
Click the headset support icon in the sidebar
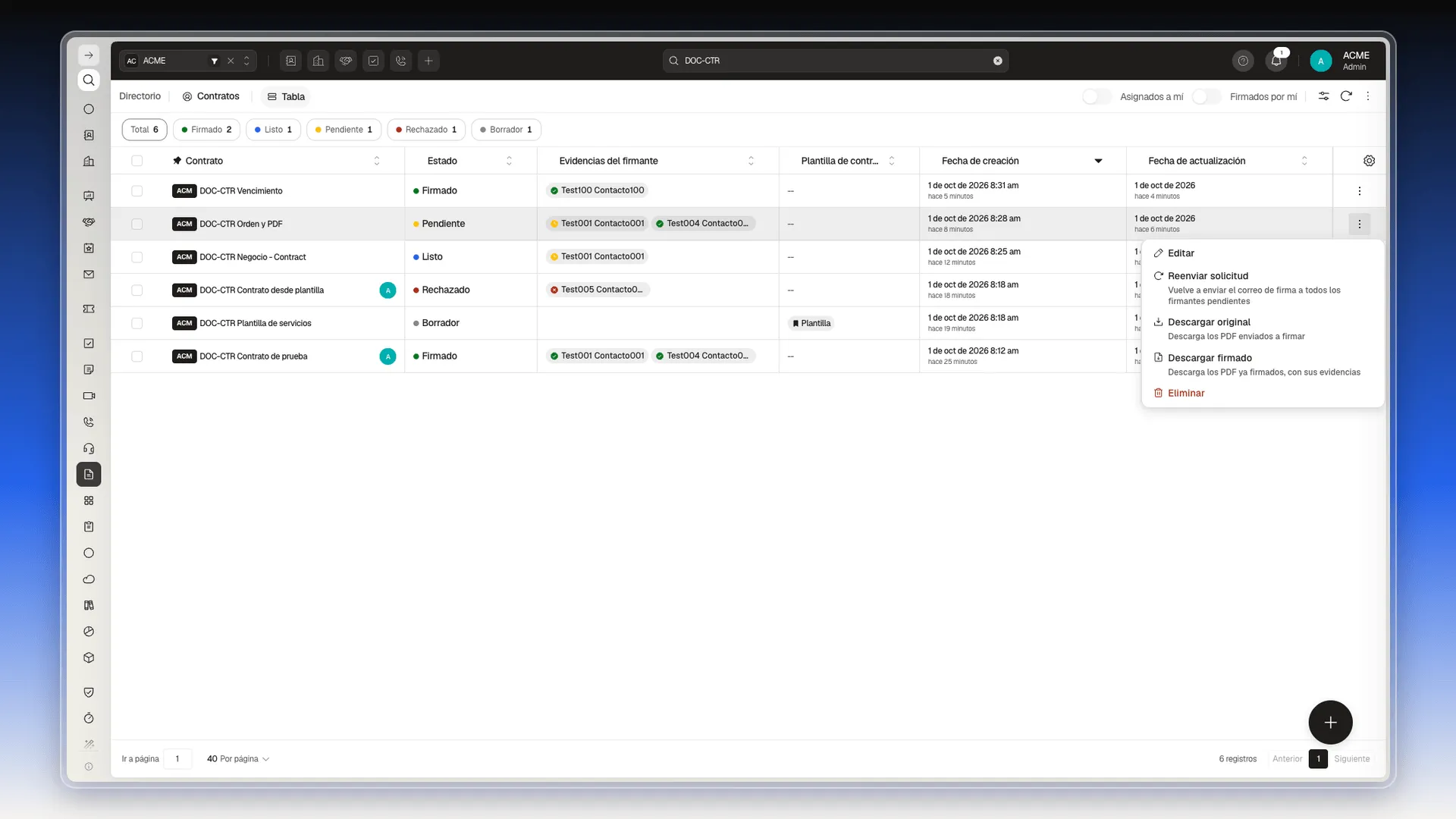pyautogui.click(x=89, y=448)
